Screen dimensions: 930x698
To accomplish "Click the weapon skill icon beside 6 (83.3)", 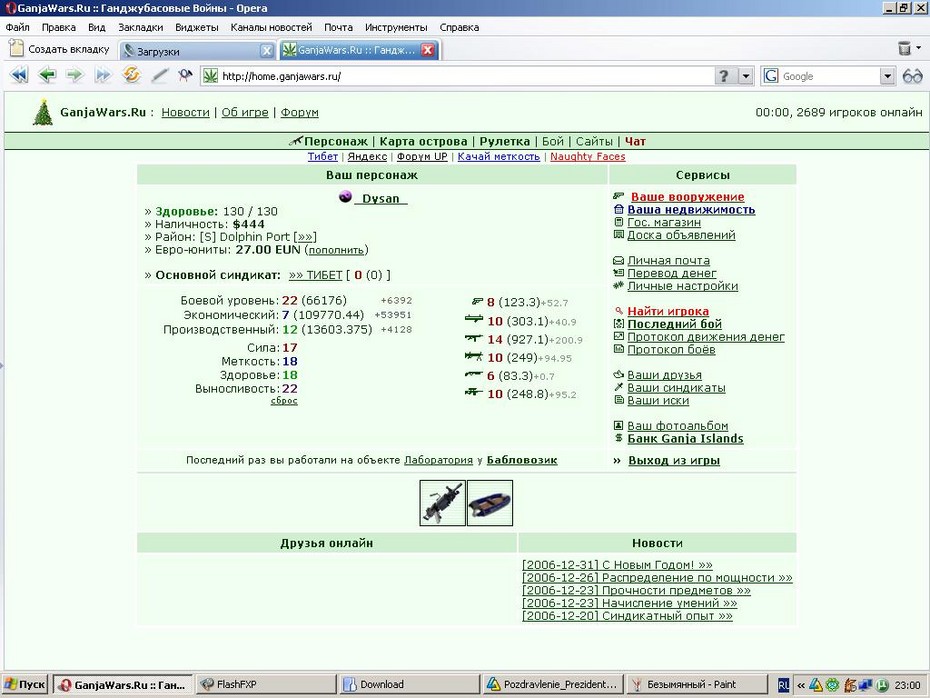I will click(x=473, y=375).
